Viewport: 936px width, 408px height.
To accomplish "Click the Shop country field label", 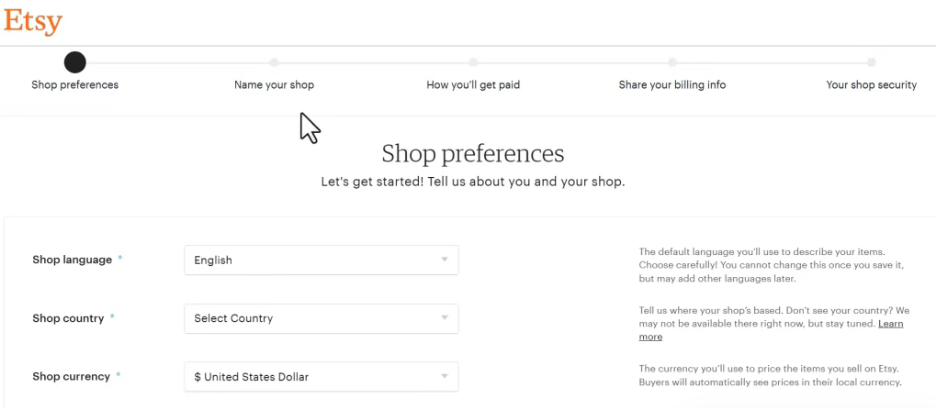I will click(68, 318).
